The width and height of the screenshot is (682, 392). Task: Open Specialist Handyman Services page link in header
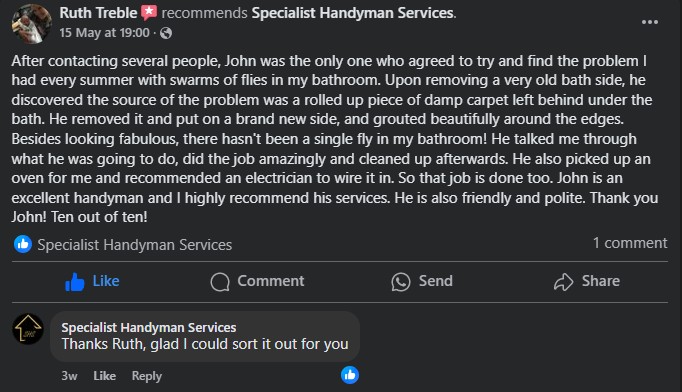(353, 13)
